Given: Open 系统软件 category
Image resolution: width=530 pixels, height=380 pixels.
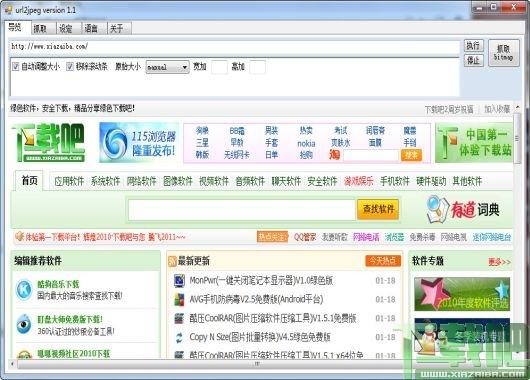Looking at the screenshot, I should tap(105, 181).
